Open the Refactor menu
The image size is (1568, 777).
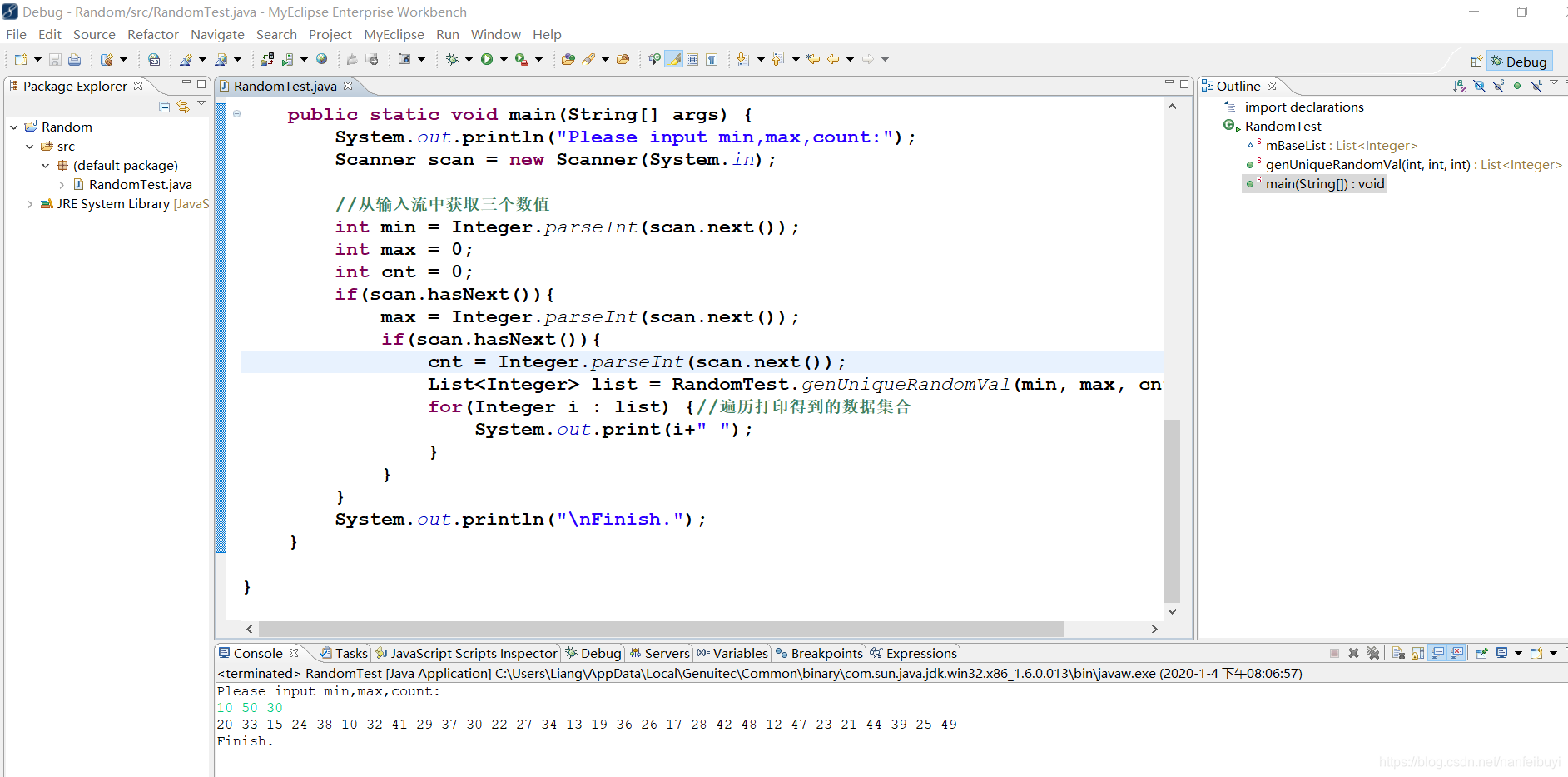[x=153, y=34]
